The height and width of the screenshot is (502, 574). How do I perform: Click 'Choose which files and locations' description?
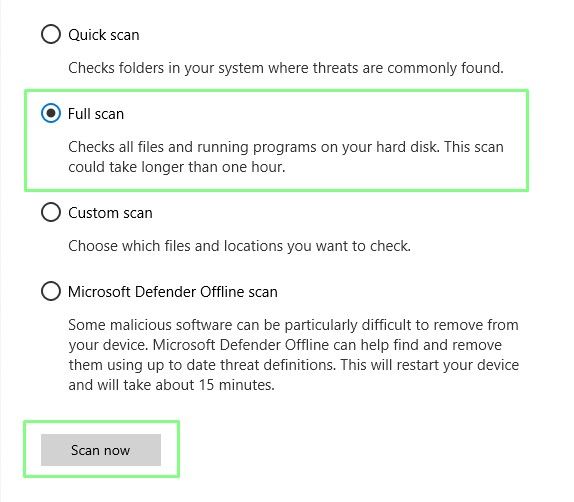(239, 246)
